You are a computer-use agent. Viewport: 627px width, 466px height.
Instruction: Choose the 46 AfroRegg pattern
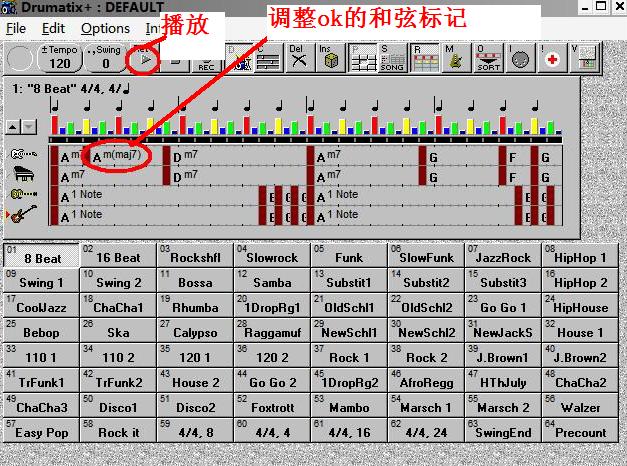point(426,380)
